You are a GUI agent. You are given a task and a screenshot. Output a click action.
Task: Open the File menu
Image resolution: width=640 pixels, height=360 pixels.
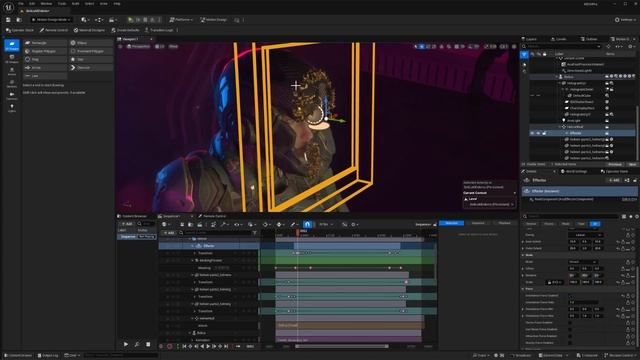tap(21, 4)
